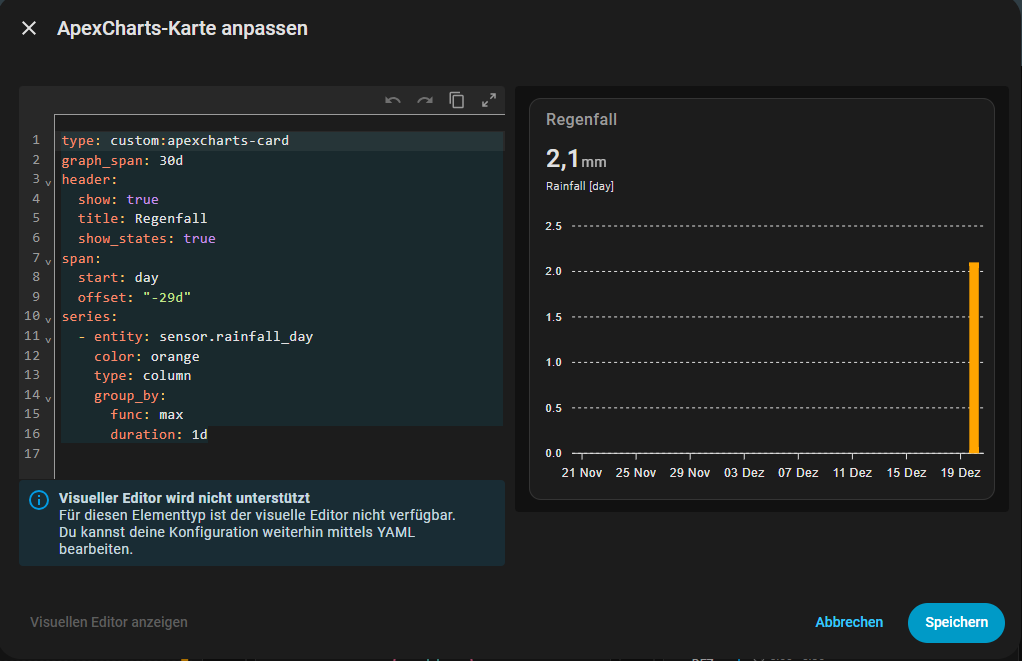Copy the YAML code with copy icon
The height and width of the screenshot is (661, 1022).
click(x=457, y=100)
